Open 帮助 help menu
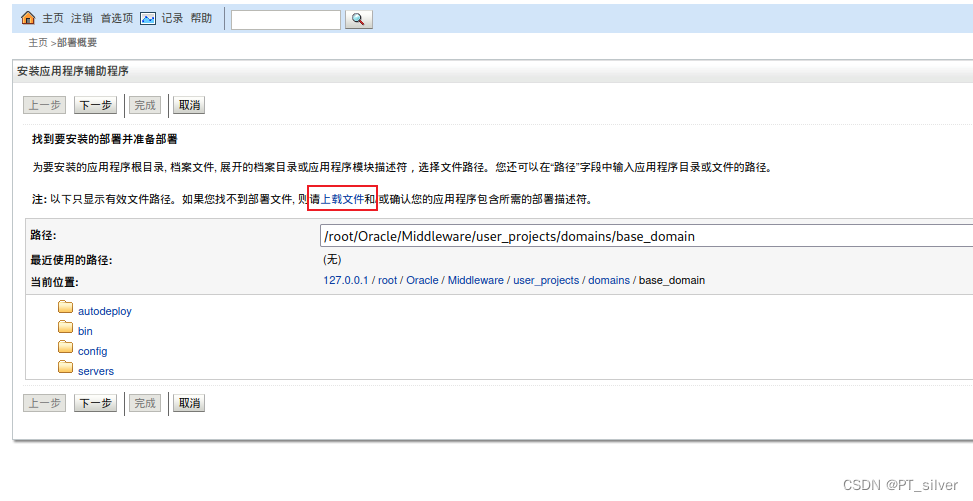The height and width of the screenshot is (501, 973). [x=201, y=18]
